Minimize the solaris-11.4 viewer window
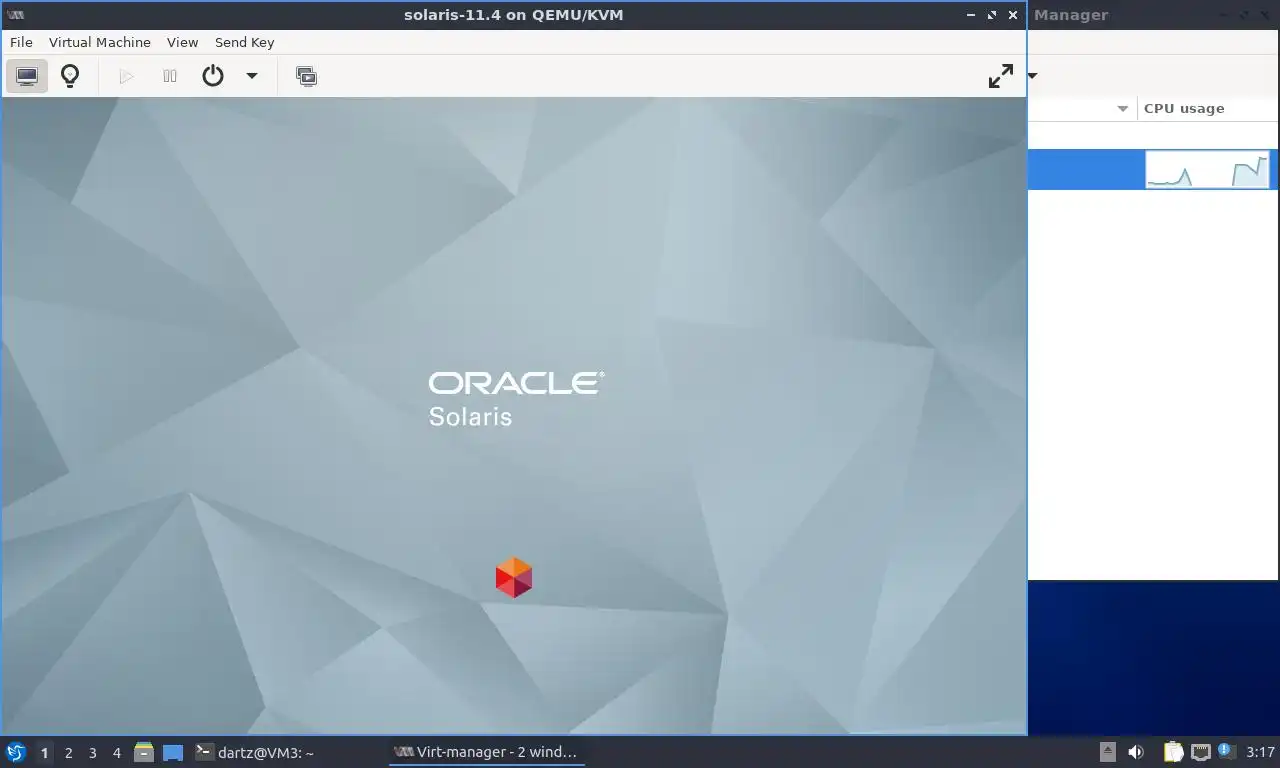 pos(971,15)
